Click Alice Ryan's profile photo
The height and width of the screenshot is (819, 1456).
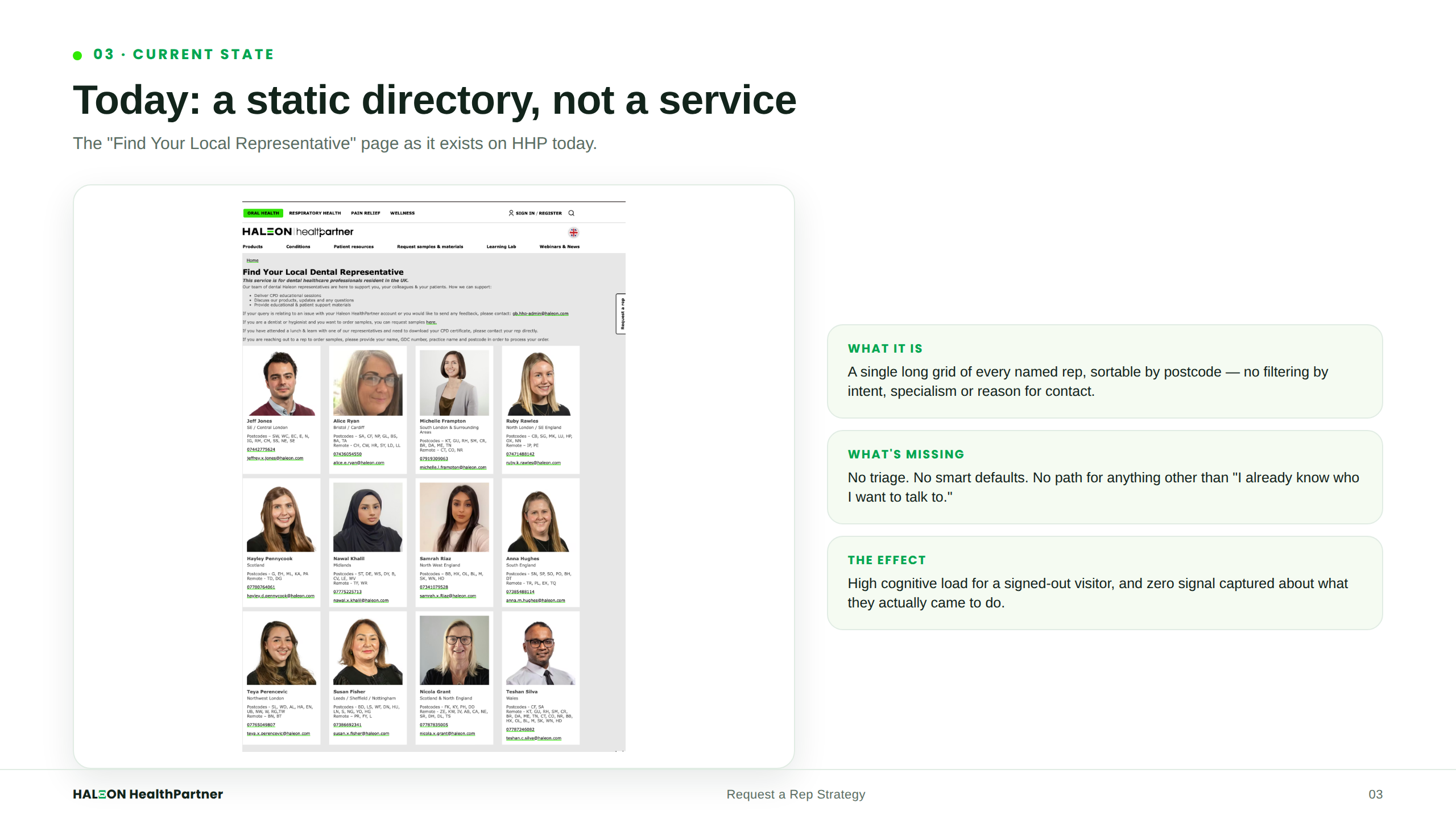pyautogui.click(x=368, y=383)
